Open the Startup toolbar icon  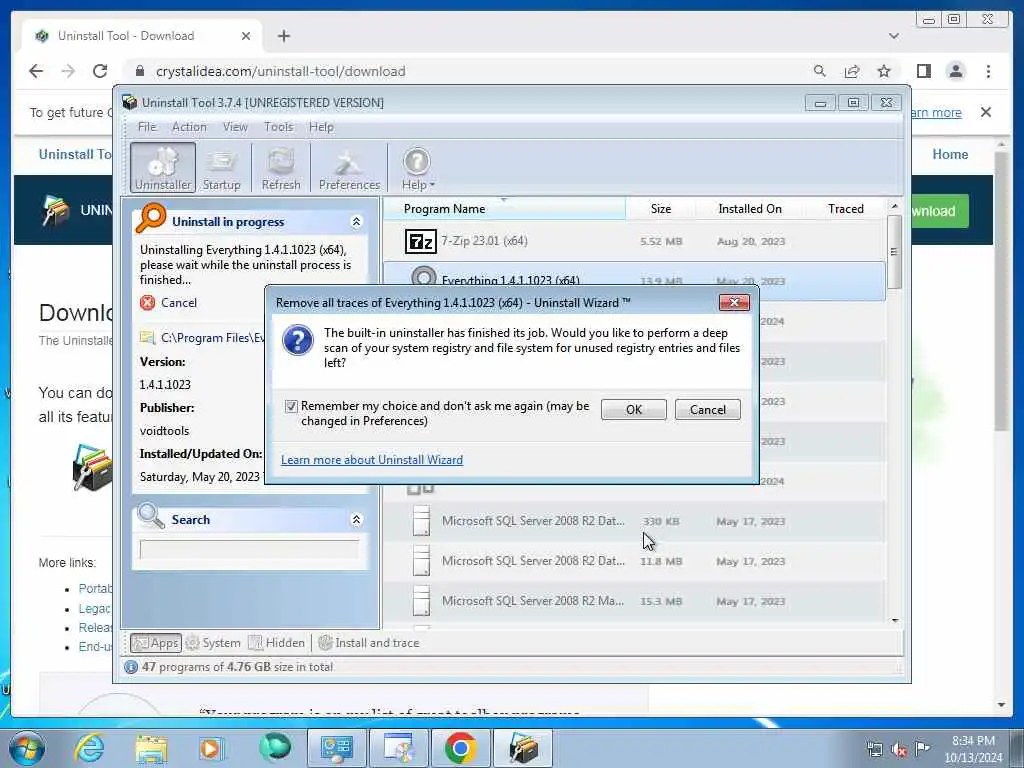point(221,168)
